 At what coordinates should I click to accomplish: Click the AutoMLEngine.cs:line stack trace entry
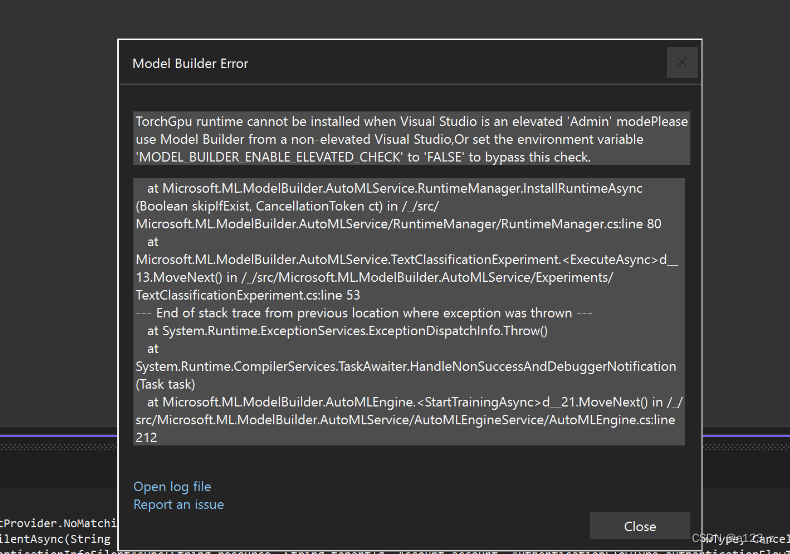click(x=405, y=420)
